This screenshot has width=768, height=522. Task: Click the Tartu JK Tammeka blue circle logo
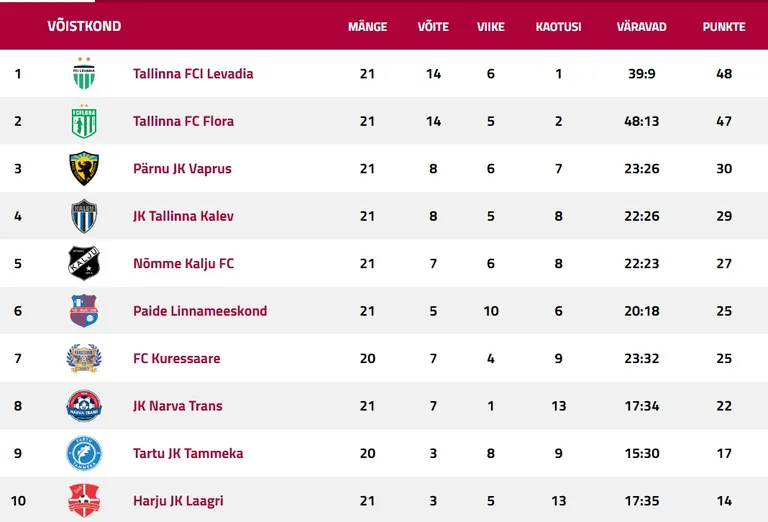pyautogui.click(x=84, y=453)
